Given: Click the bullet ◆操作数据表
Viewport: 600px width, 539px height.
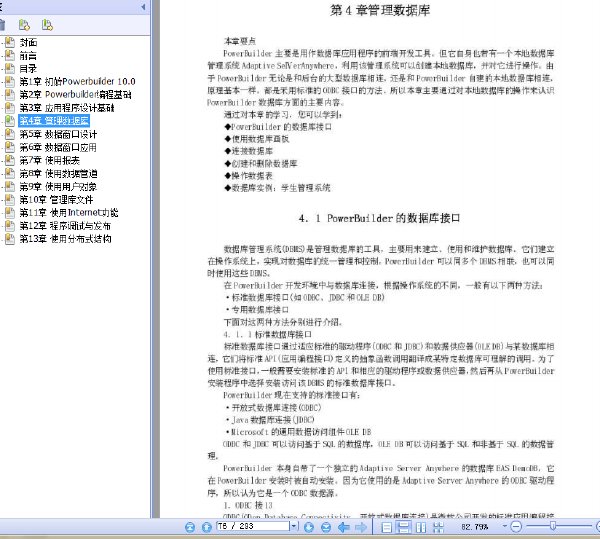Looking at the screenshot, I should coord(249,176).
